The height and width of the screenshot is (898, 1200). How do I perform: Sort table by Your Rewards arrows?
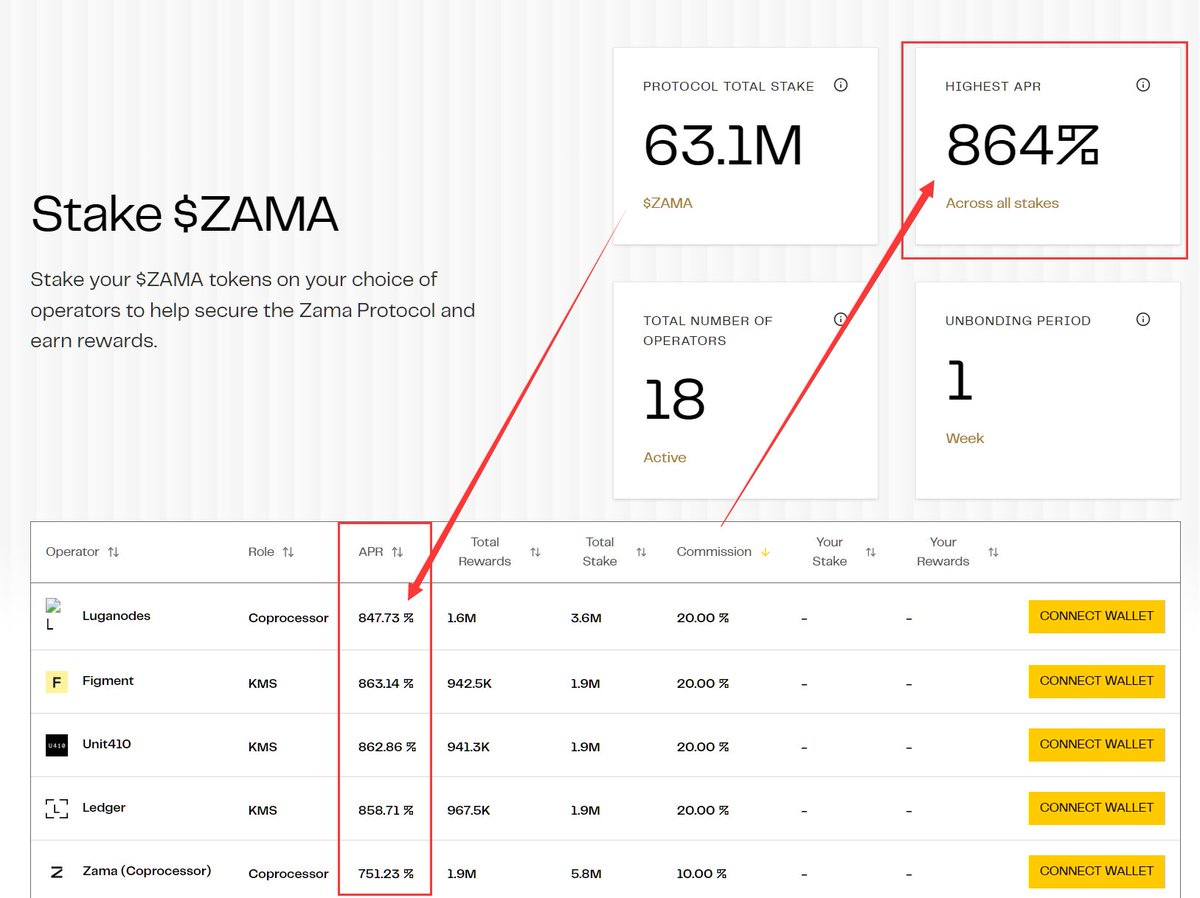[x=993, y=552]
